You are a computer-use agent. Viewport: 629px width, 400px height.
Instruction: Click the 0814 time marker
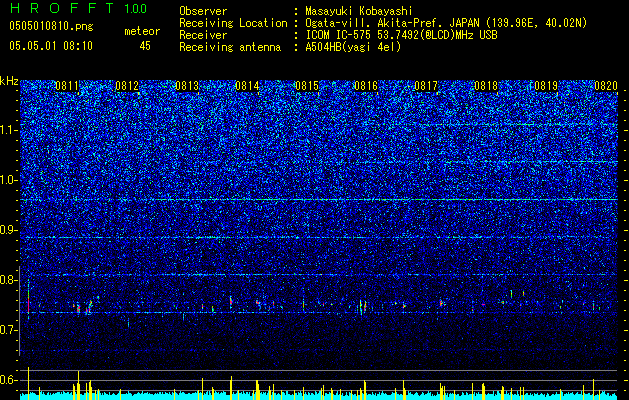click(x=247, y=86)
